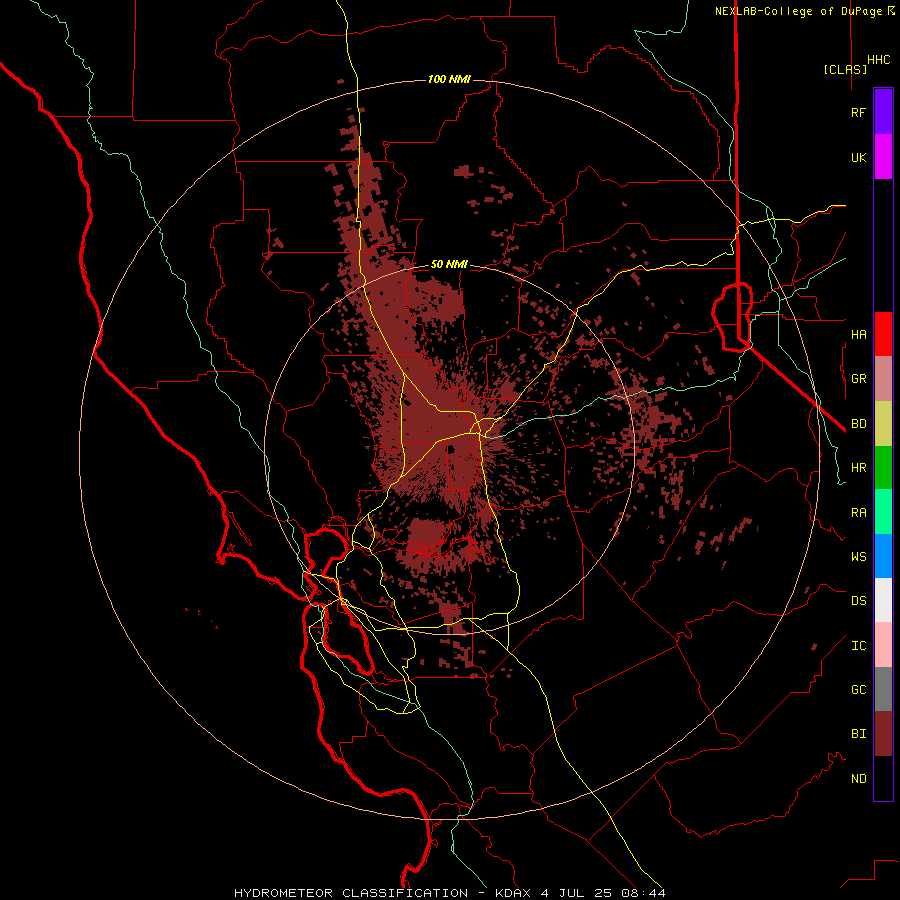Click the UK magenta legend swatch

tap(883, 157)
